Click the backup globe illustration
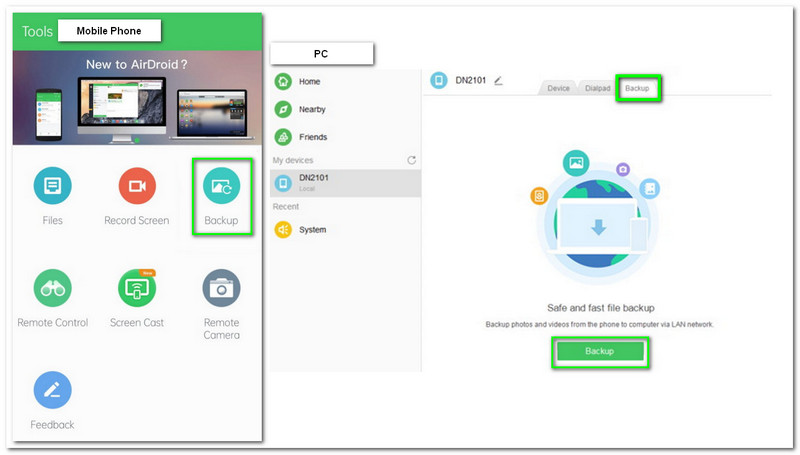Image resolution: width=800 pixels, height=455 pixels. pyautogui.click(x=596, y=216)
